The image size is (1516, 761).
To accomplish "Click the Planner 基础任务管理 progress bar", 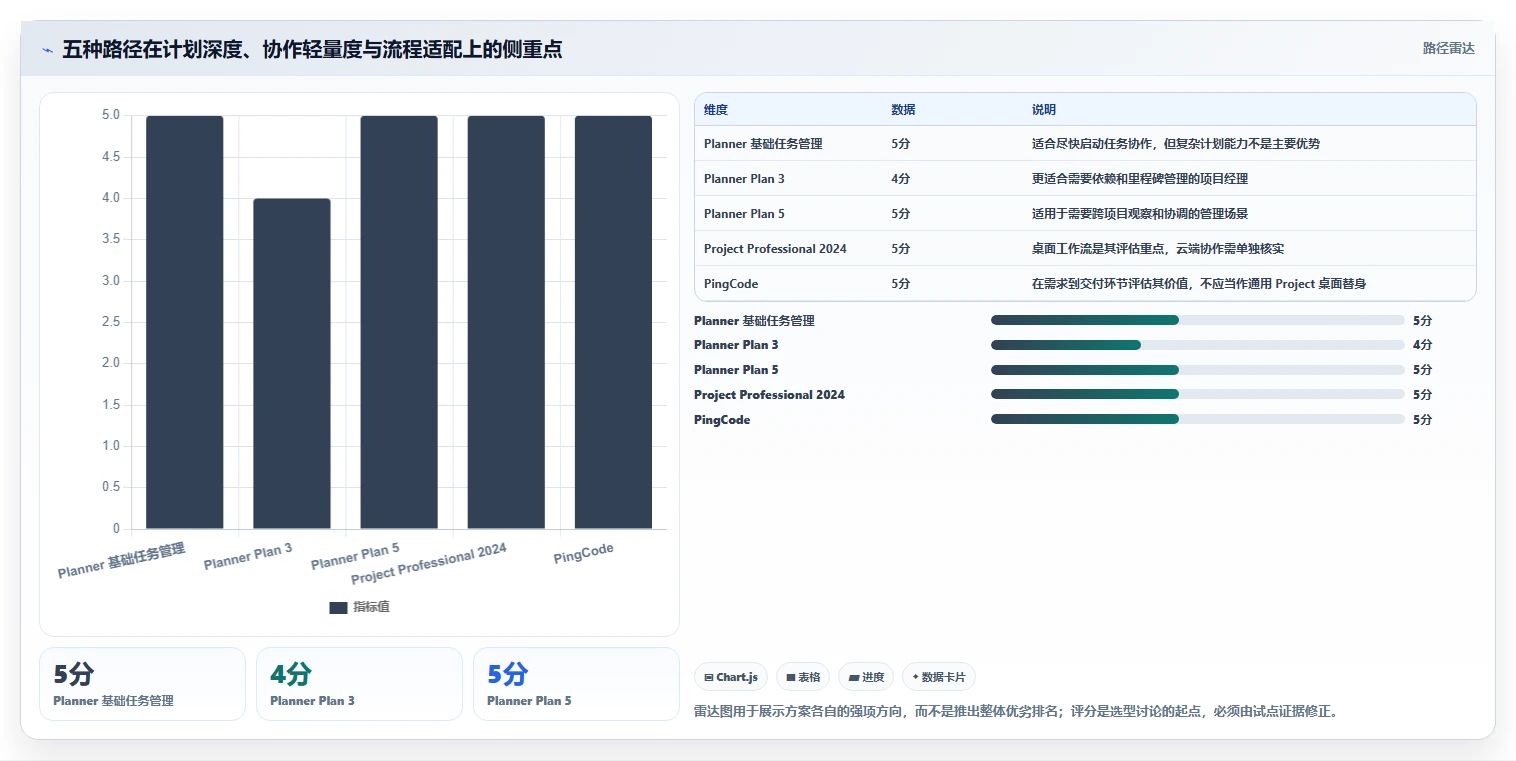I will click(1198, 320).
